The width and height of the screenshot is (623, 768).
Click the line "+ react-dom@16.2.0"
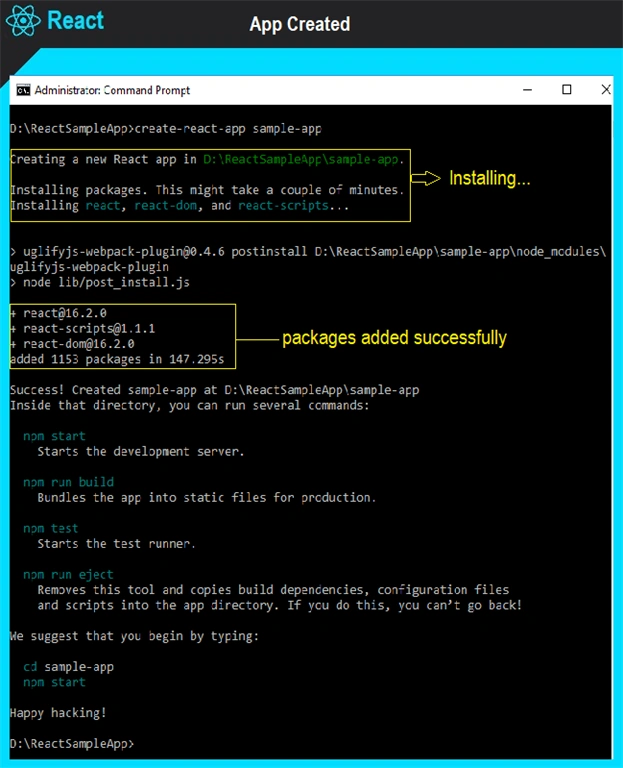point(72,344)
